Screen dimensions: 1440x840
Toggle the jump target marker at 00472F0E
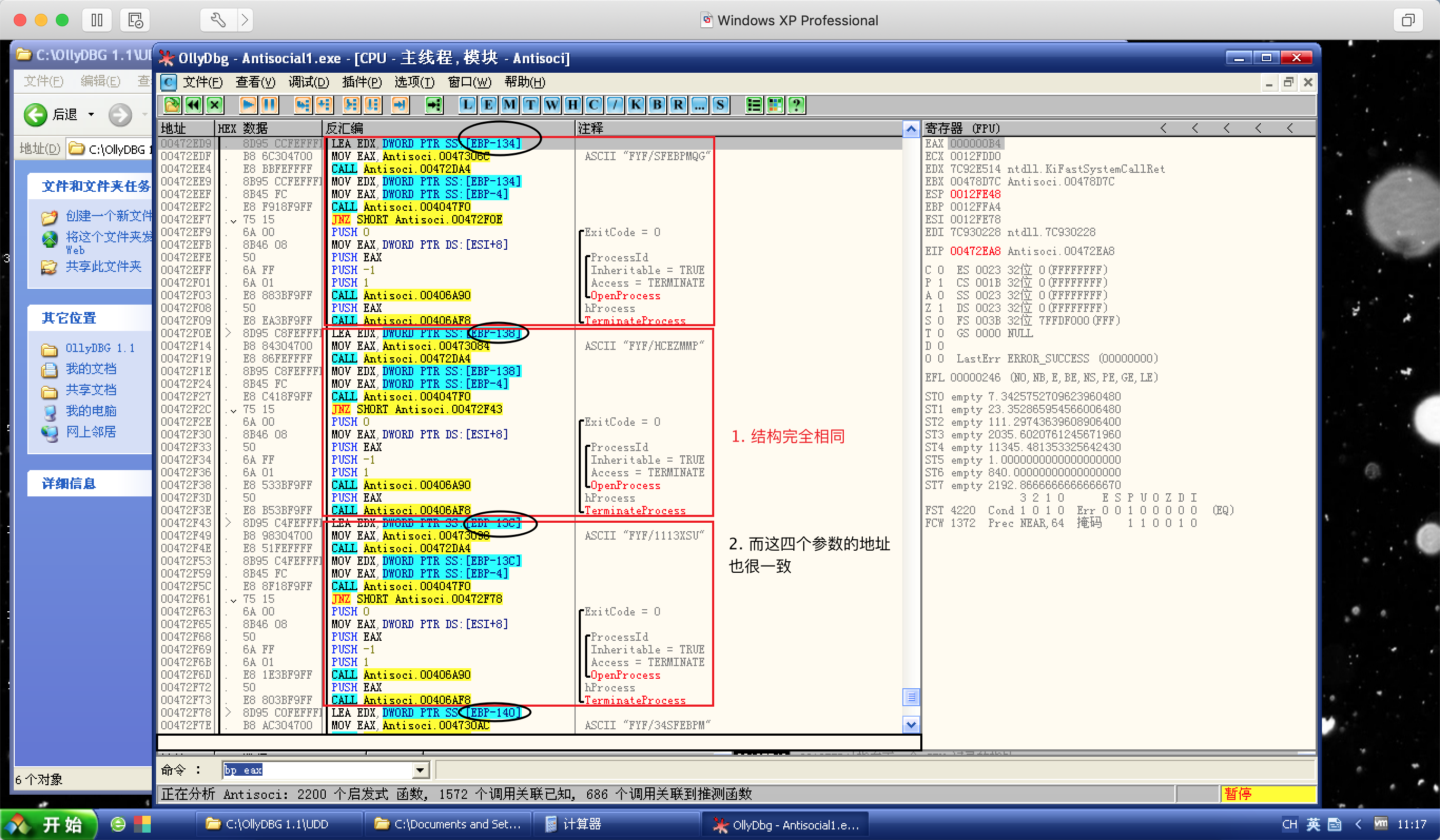point(229,333)
